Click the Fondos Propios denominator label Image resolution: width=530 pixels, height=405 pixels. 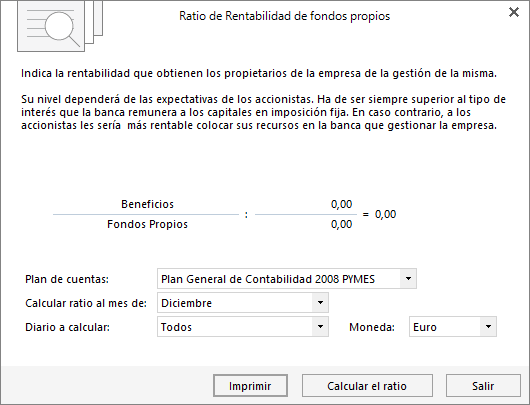click(x=147, y=224)
